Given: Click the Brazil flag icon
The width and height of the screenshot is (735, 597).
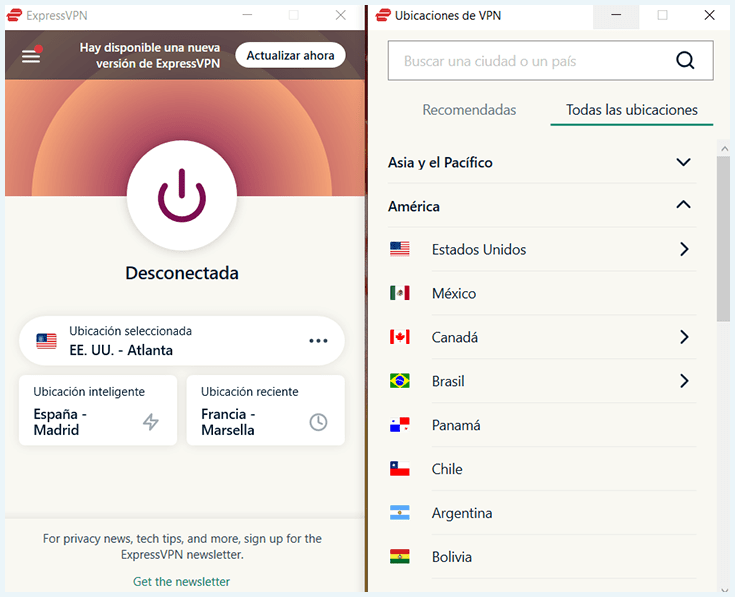Looking at the screenshot, I should [399, 381].
